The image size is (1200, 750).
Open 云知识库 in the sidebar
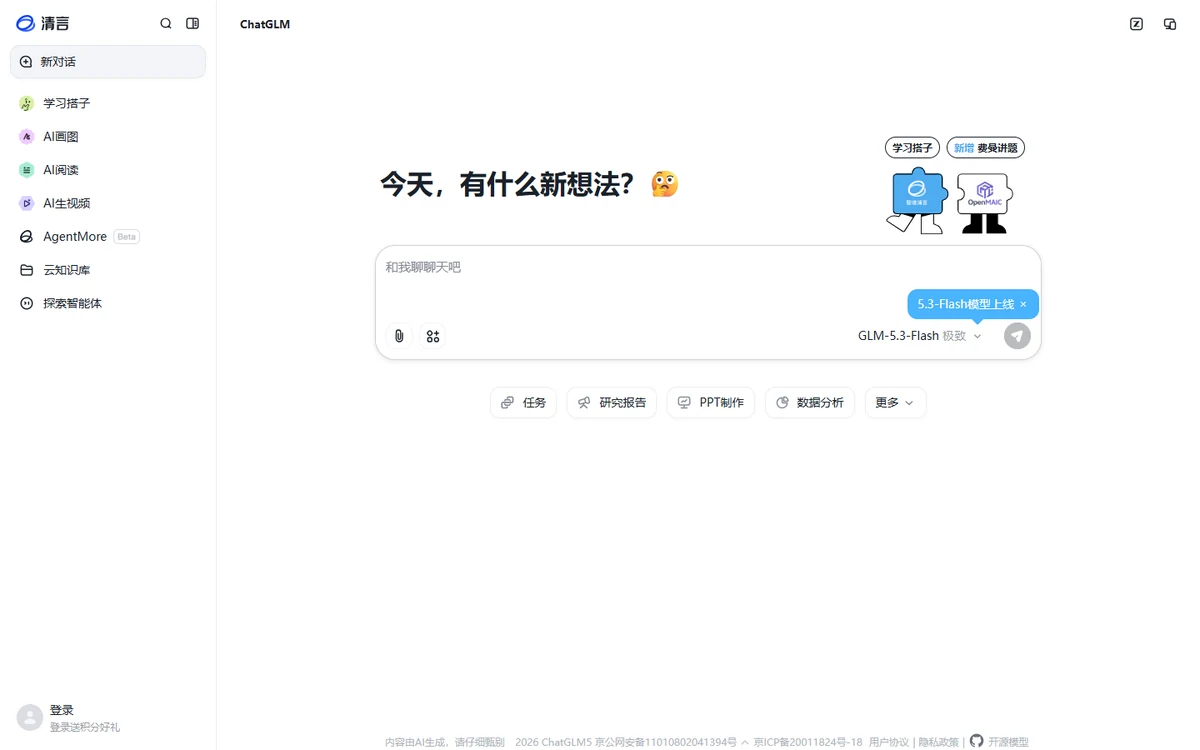coord(108,270)
